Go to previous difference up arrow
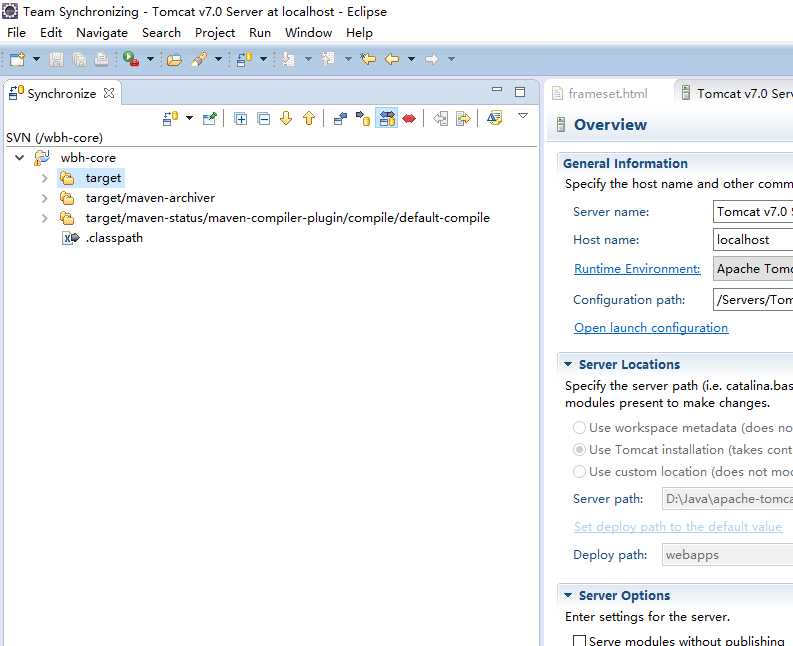Viewport: 793px width, 646px height. 309,118
